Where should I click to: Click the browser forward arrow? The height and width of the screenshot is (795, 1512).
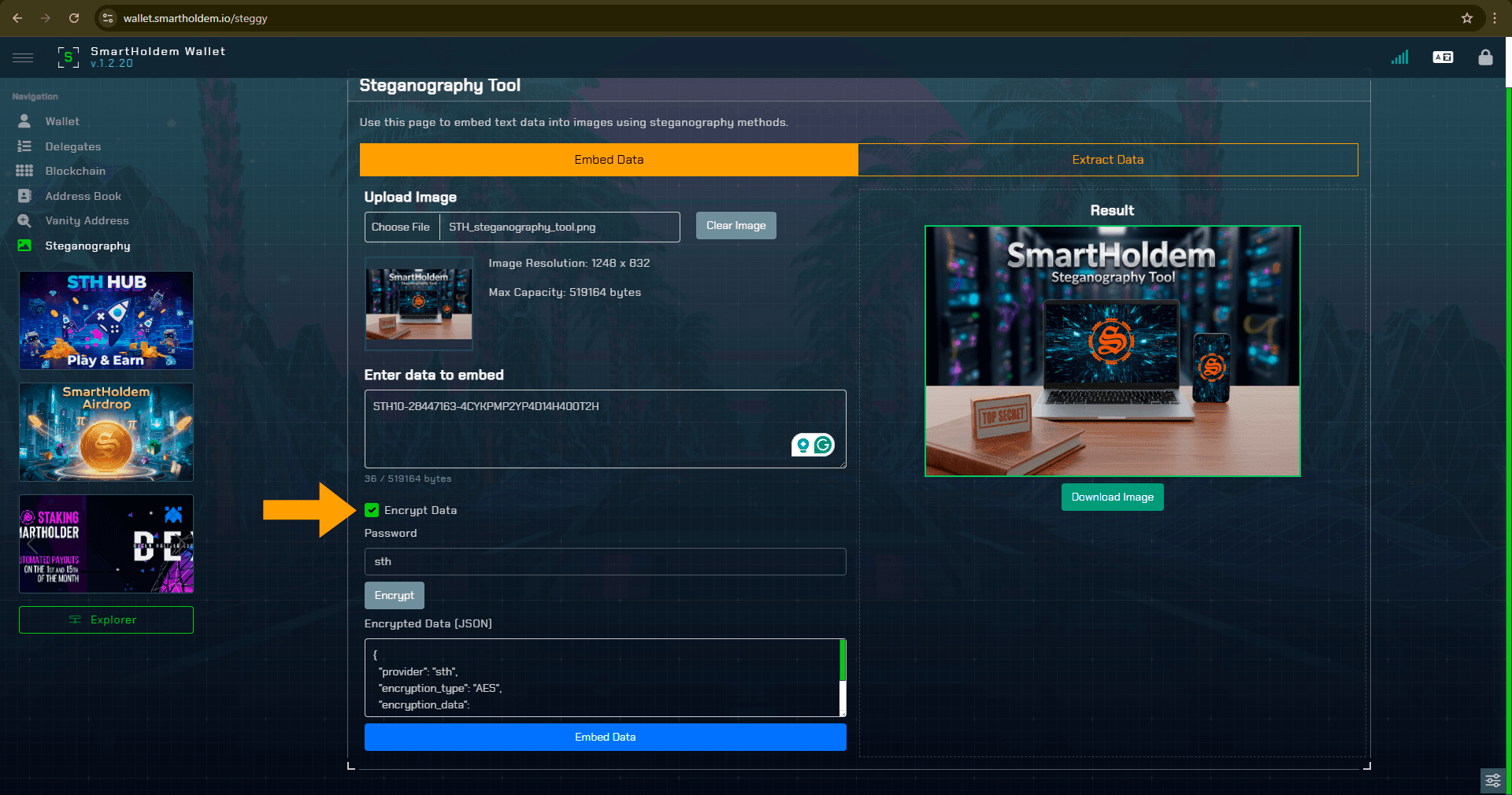46,18
